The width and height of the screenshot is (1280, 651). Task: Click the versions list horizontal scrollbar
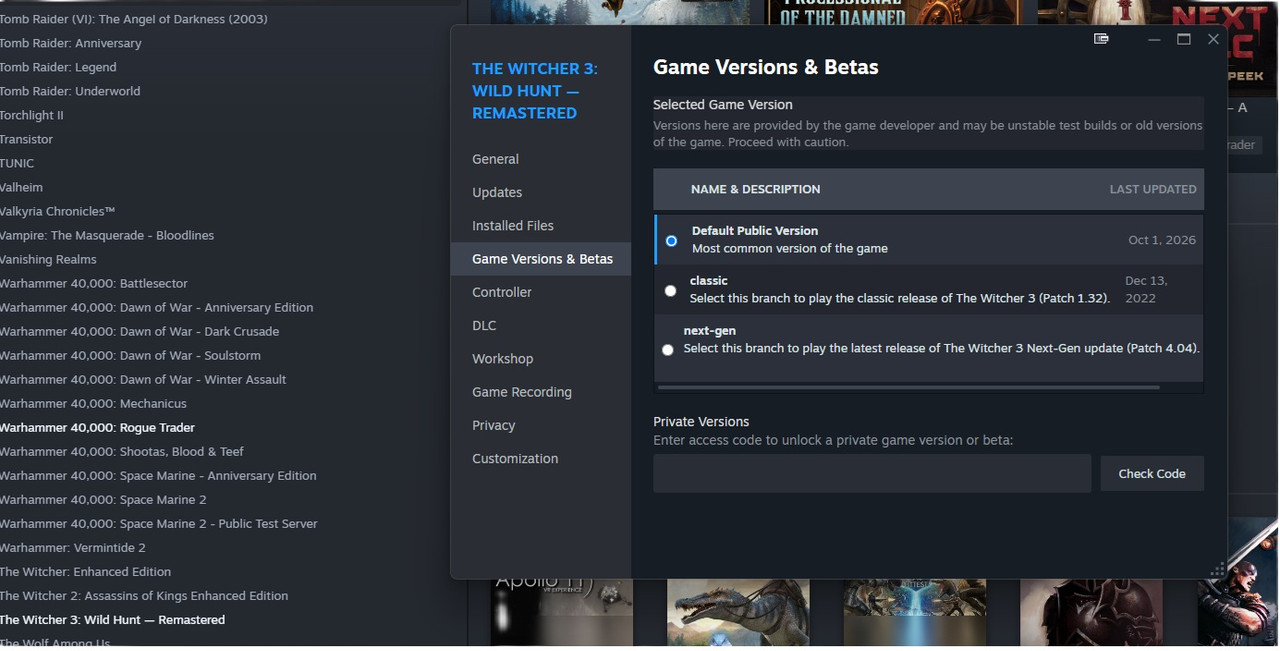[908, 387]
